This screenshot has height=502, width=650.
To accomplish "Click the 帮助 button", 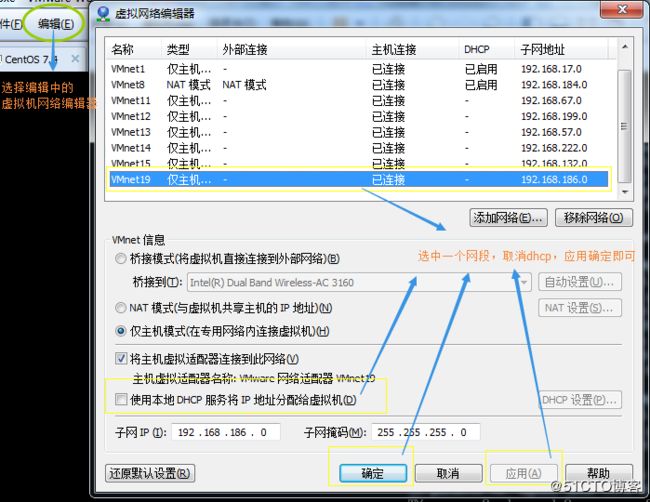I will point(599,473).
